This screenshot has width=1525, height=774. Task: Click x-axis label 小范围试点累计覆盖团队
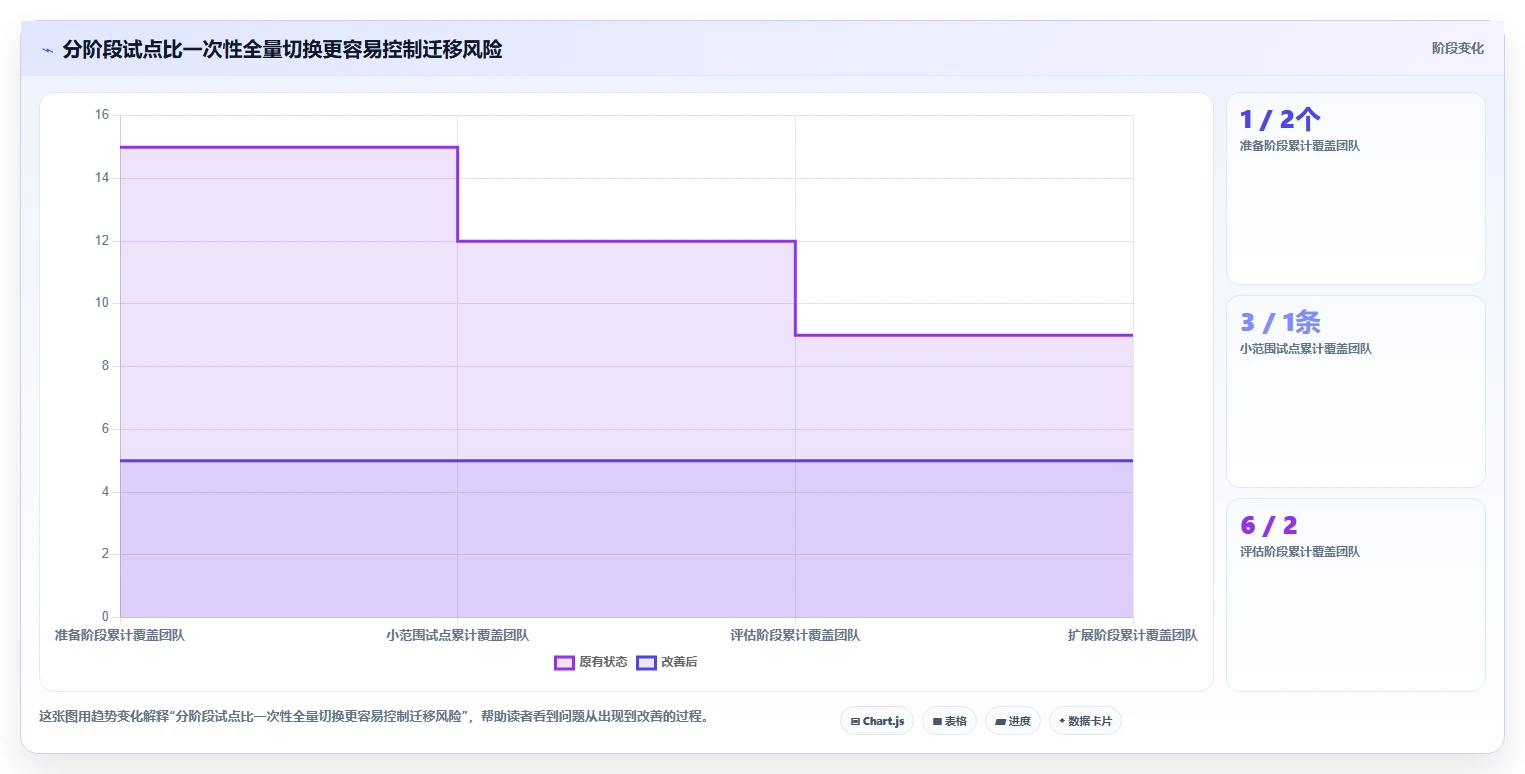pyautogui.click(x=458, y=635)
